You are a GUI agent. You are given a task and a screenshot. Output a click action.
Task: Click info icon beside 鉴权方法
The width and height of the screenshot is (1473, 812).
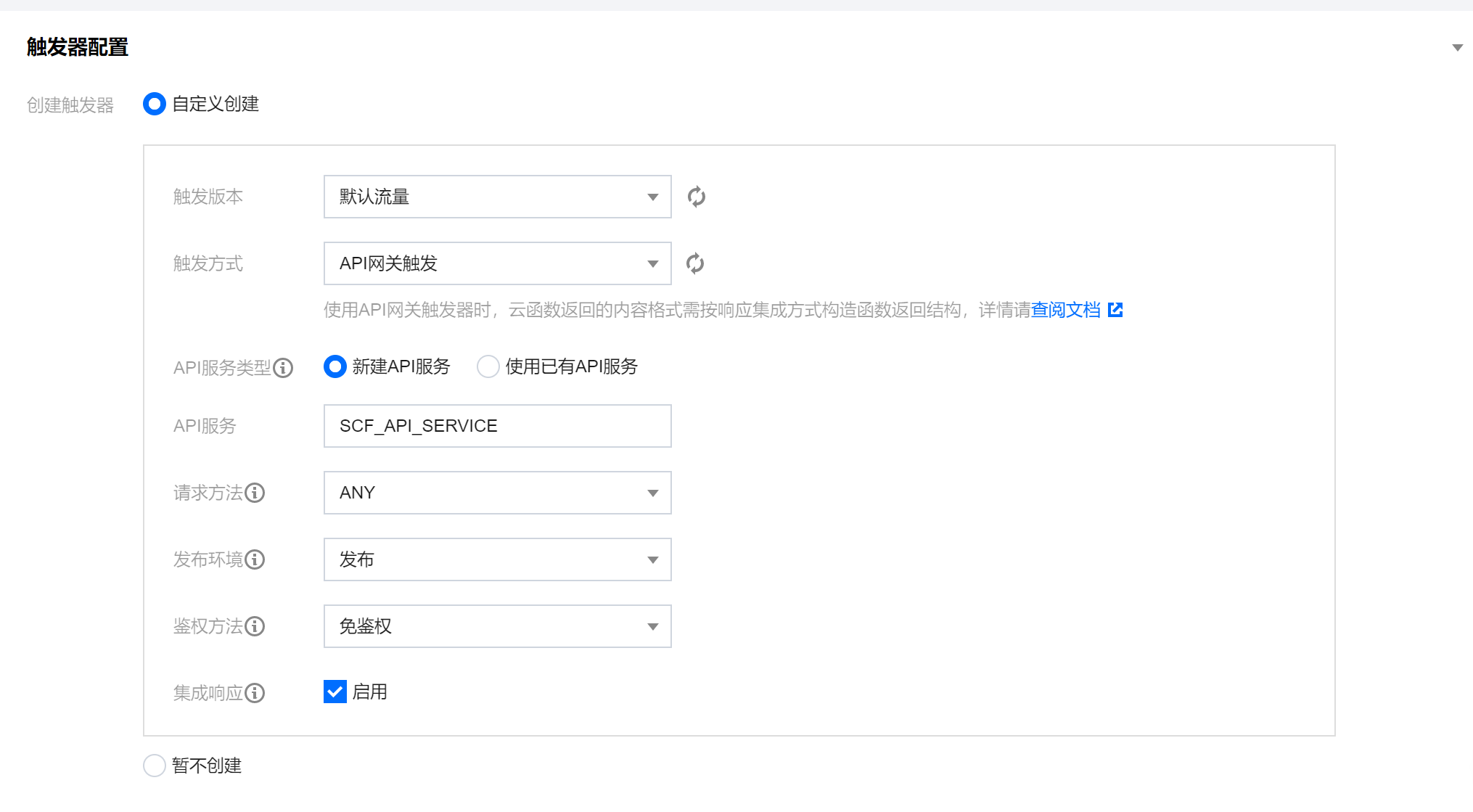click(255, 626)
